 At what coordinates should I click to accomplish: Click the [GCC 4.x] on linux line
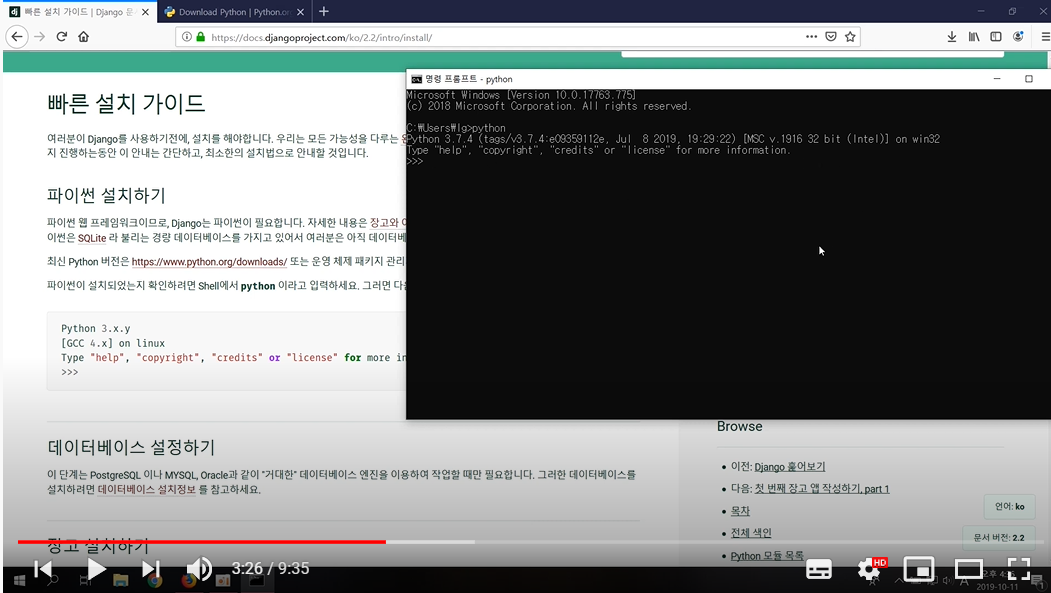(113, 343)
